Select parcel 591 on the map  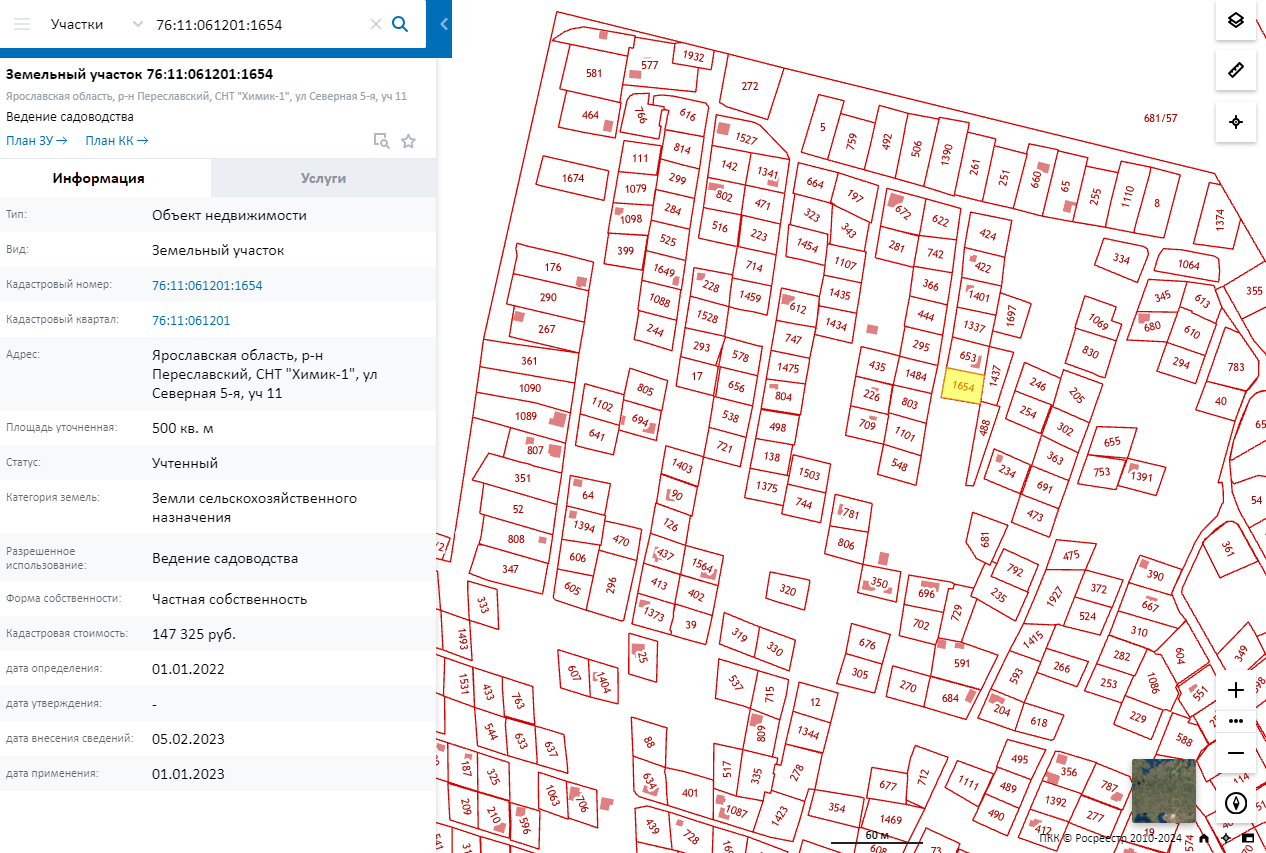pyautogui.click(x=962, y=663)
